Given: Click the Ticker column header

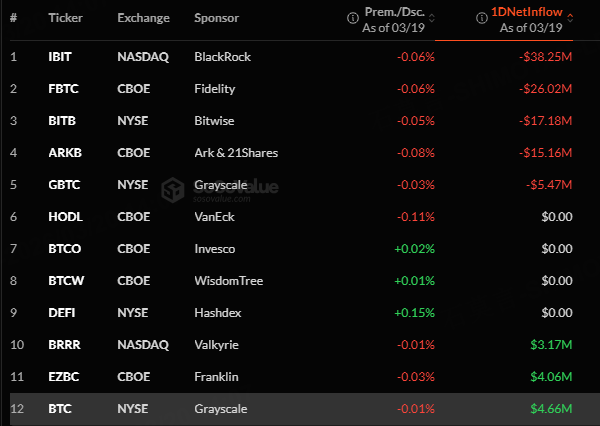Looking at the screenshot, I should click(x=64, y=18).
